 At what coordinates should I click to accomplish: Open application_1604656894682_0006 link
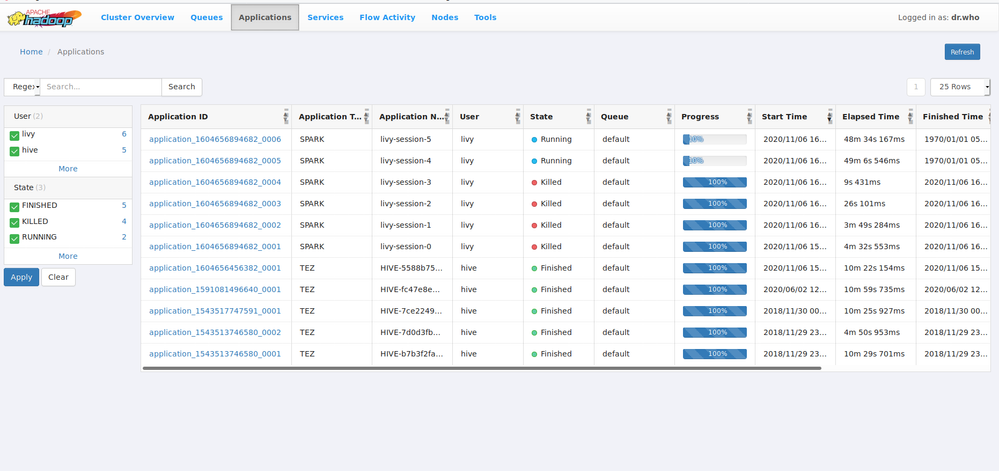point(215,139)
